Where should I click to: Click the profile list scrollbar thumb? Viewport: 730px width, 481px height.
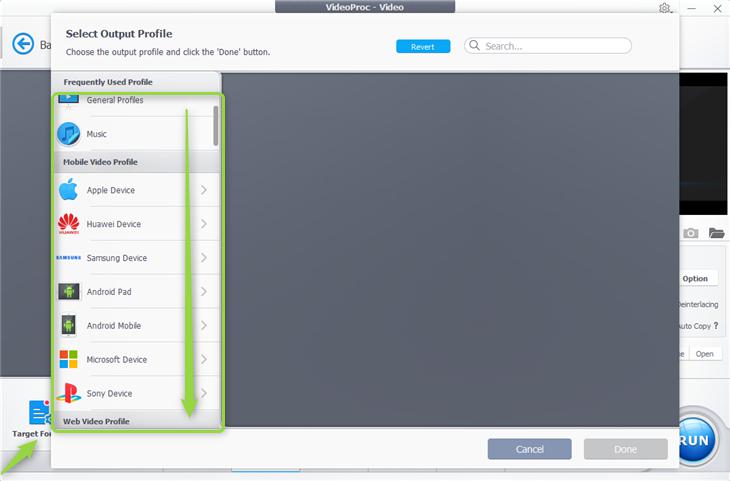(x=216, y=126)
